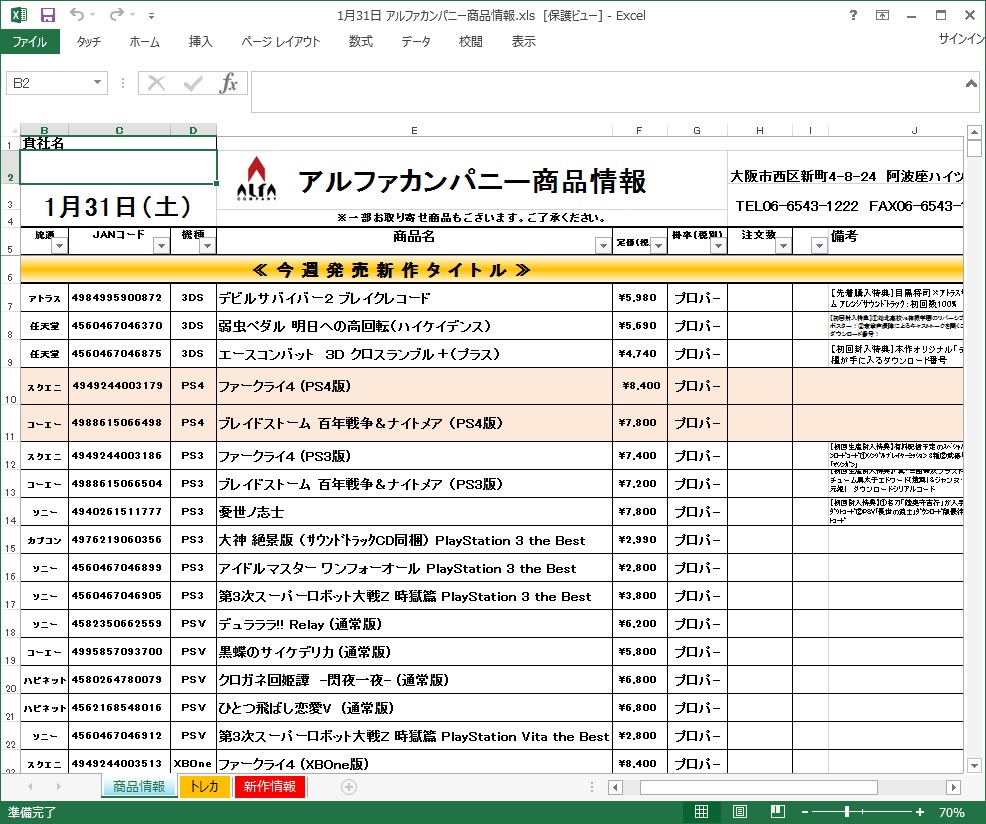Click the vertical scrollbar thumb

[x=974, y=148]
